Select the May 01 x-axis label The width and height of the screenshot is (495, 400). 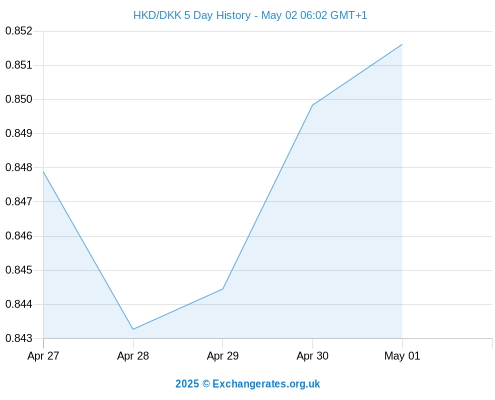click(x=402, y=356)
